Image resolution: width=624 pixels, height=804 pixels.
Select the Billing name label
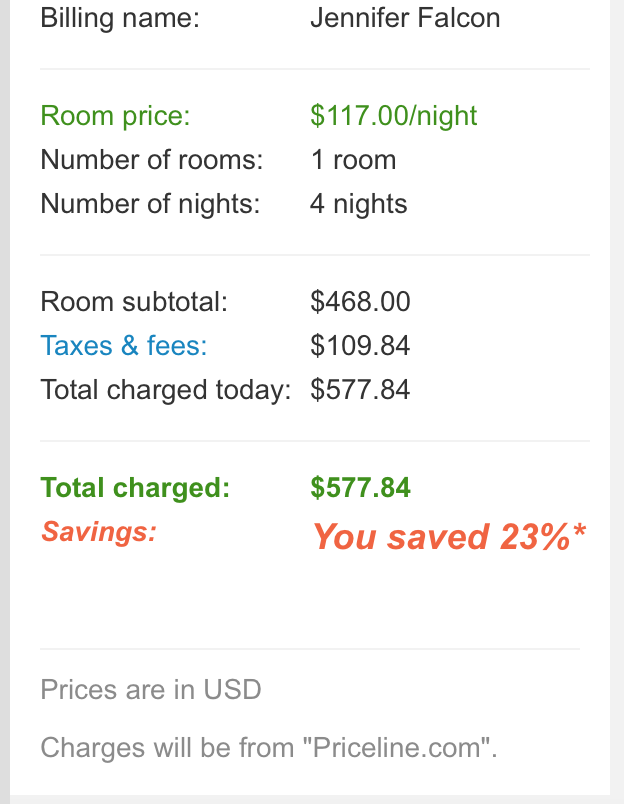coord(120,18)
